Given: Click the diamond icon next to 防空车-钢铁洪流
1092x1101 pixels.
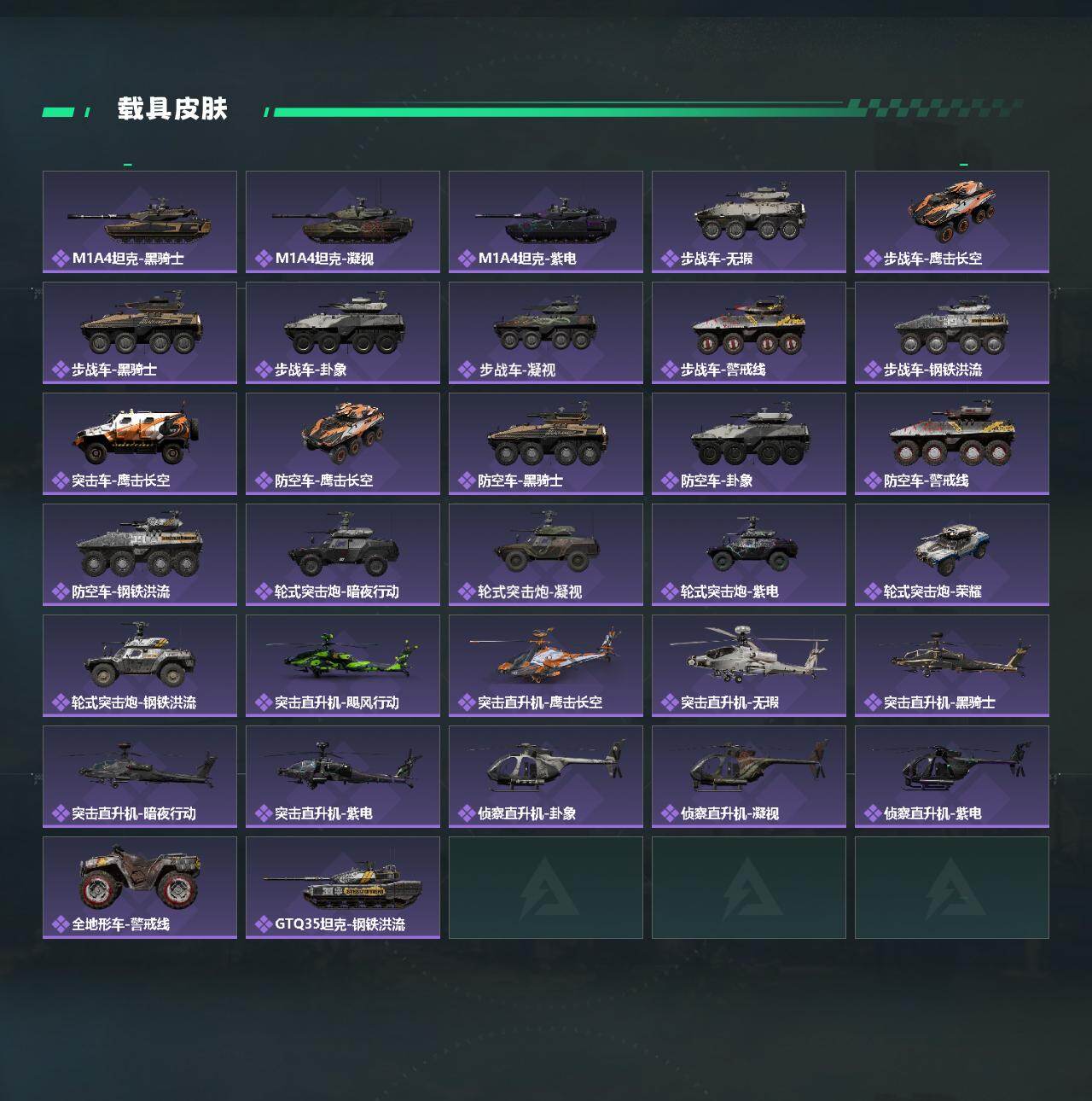Looking at the screenshot, I should pos(61,591).
